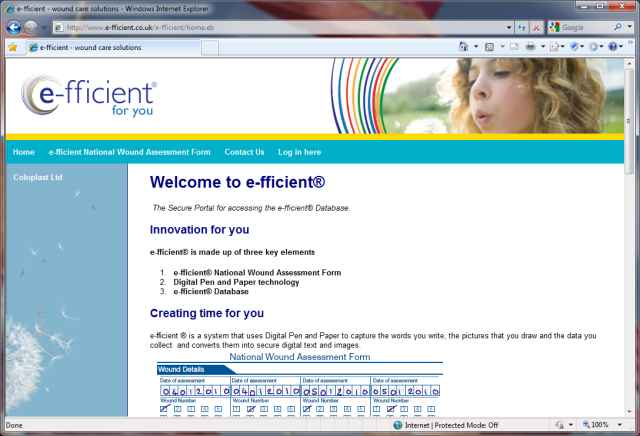
Task: Click the page icon in the address bar
Action: [x=59, y=28]
